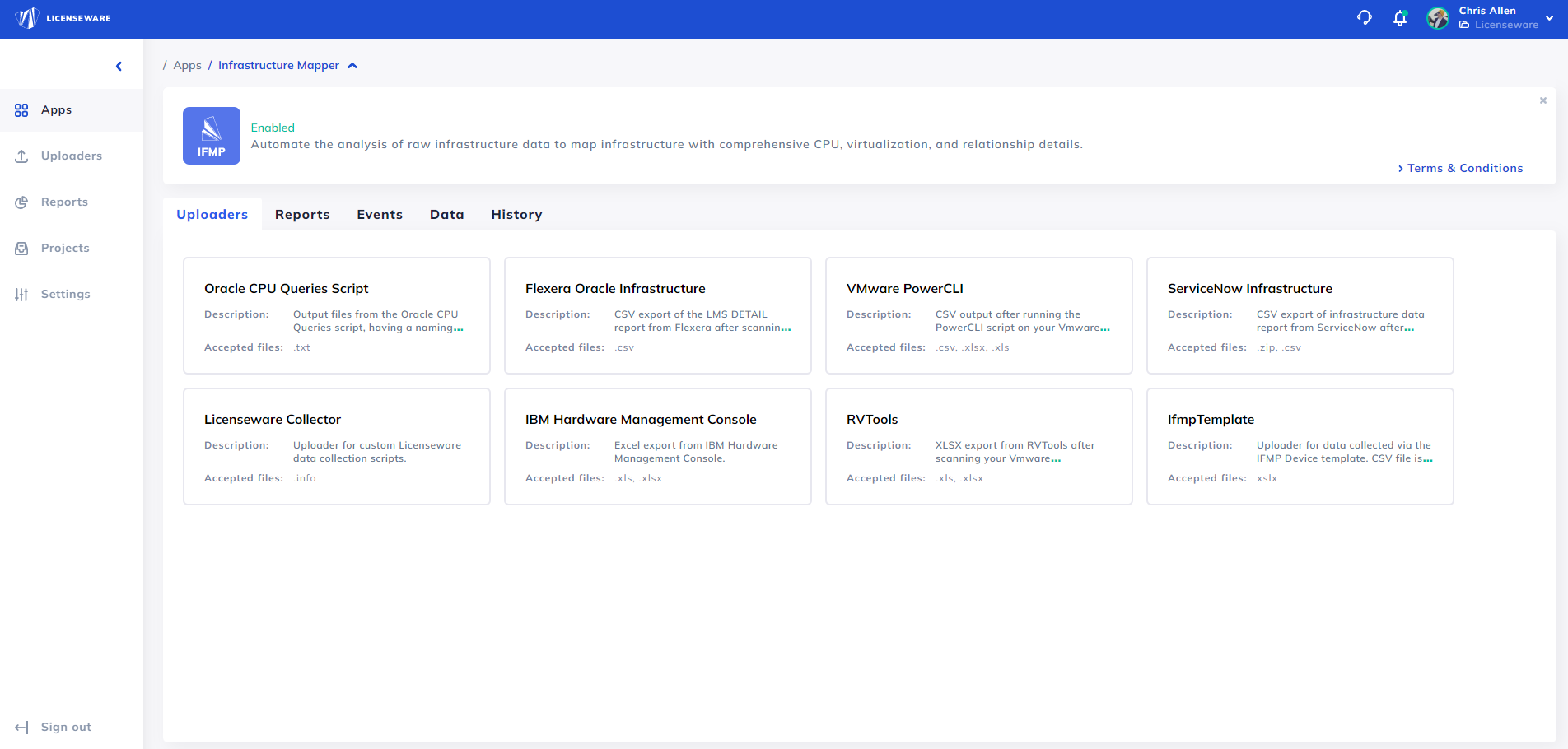The width and height of the screenshot is (1568, 749).
Task: Go to Reports in the sidebar
Action: point(72,202)
